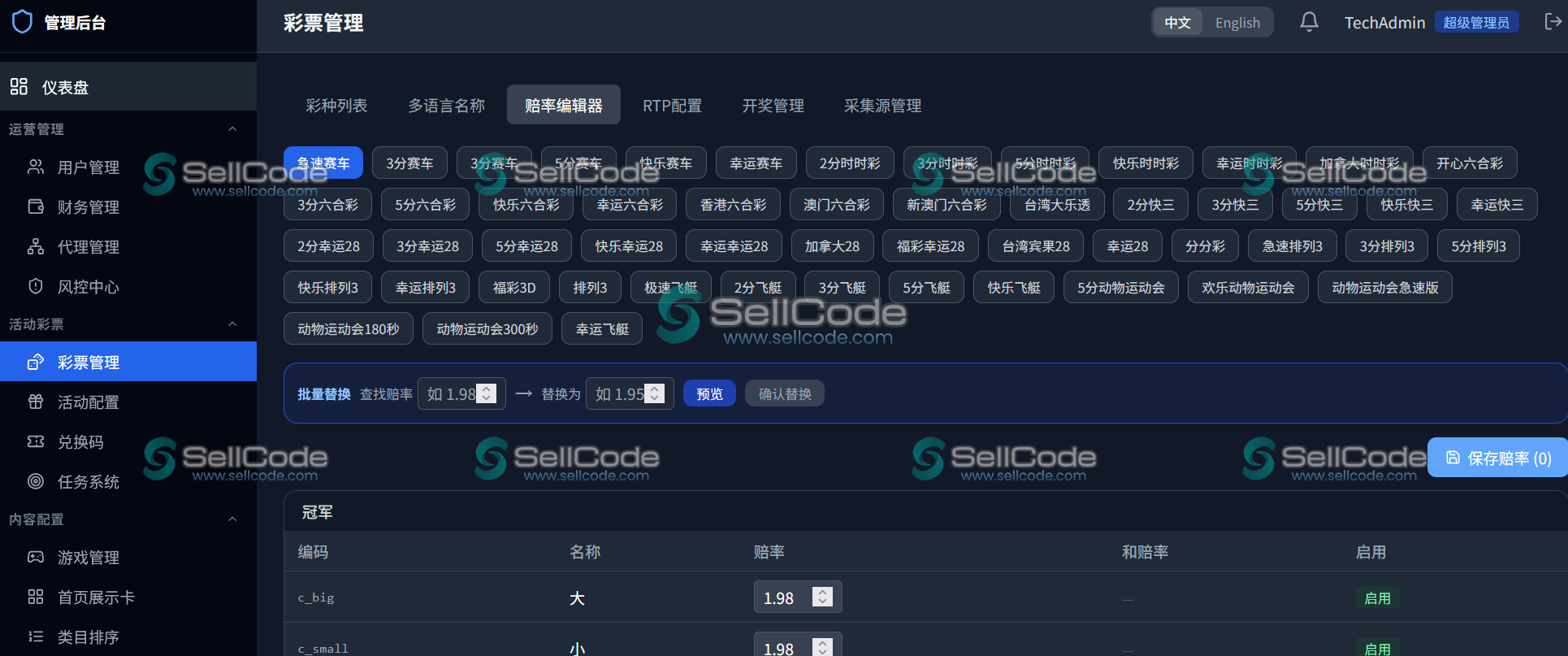Click the user management icon
This screenshot has width=1568, height=656.
coord(36,167)
